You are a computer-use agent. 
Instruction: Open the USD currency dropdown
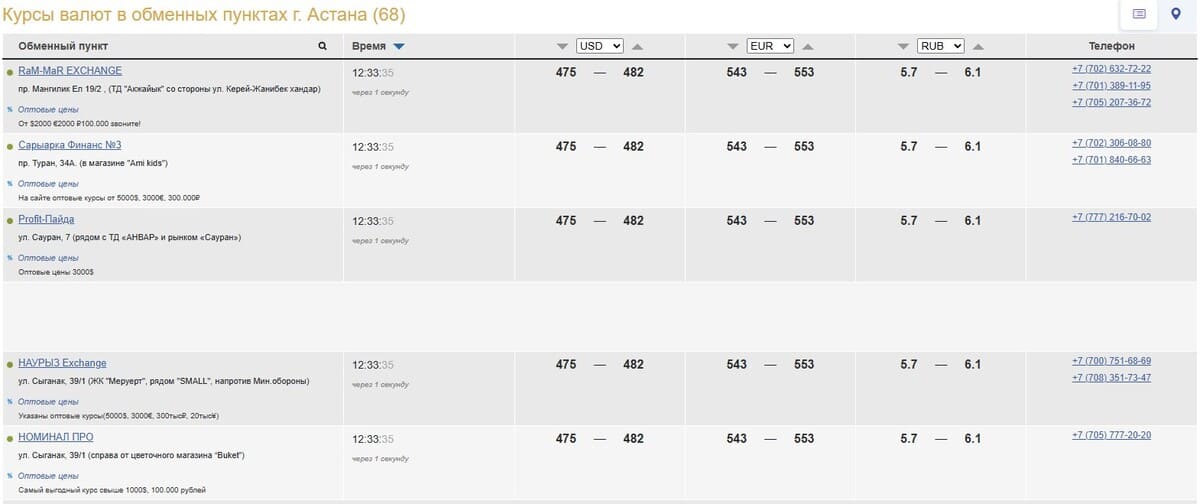coord(600,46)
